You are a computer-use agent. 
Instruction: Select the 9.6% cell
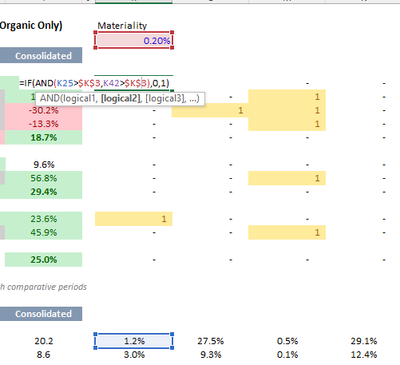[44, 165]
